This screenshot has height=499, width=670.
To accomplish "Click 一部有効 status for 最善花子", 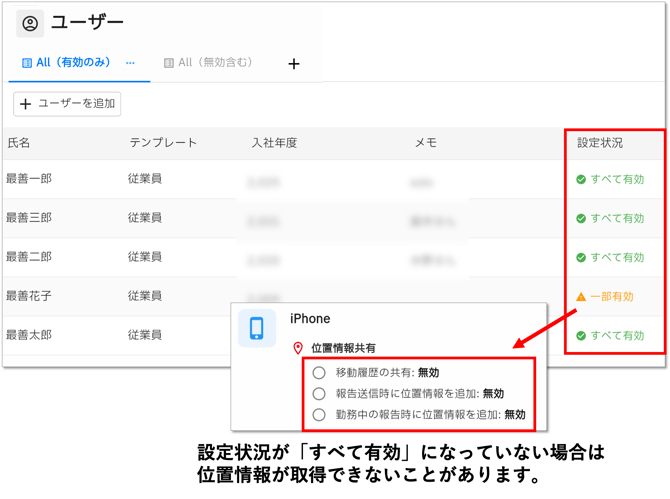I will tap(611, 297).
